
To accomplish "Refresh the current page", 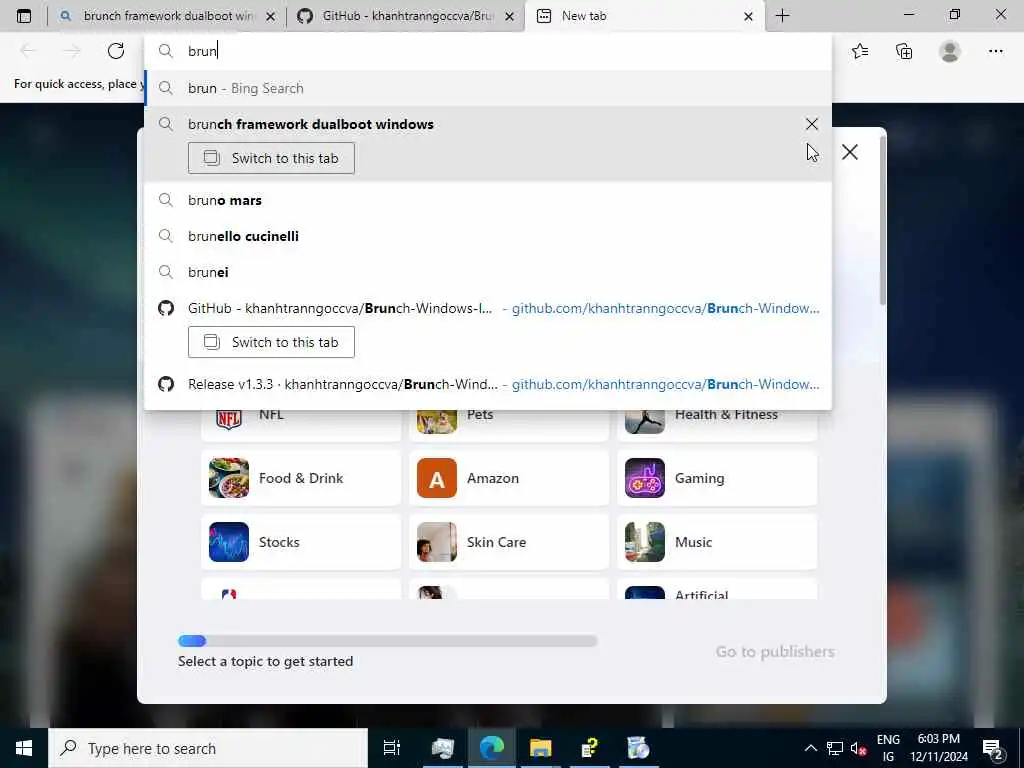I will 116,51.
